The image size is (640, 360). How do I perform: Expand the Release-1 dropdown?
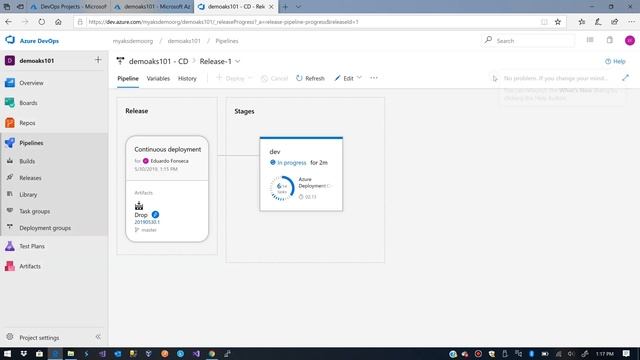[x=238, y=61]
